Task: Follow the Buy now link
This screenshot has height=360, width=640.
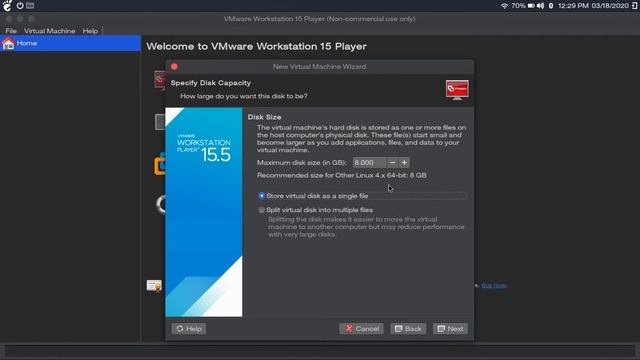Action: (x=493, y=285)
